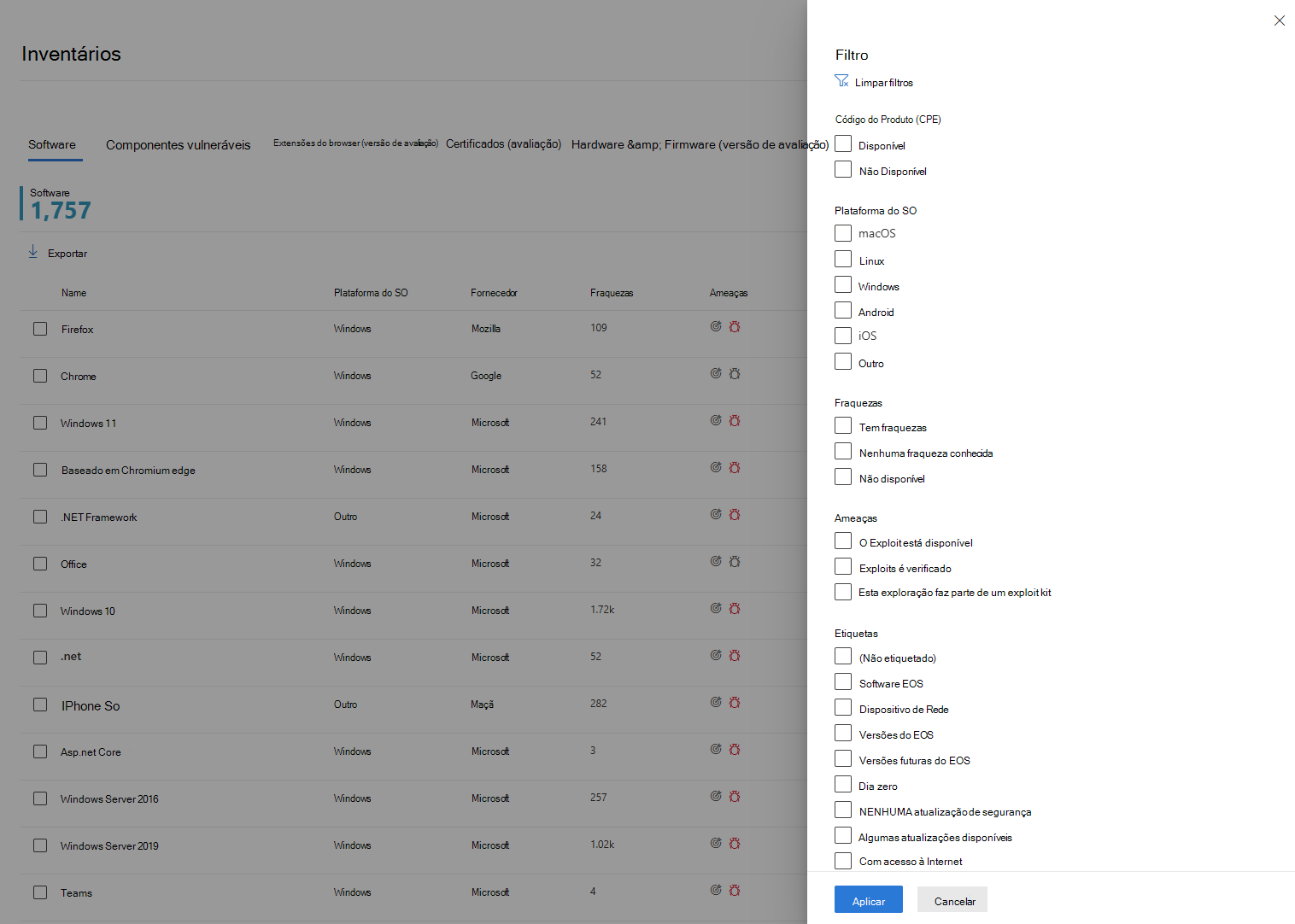
Task: Sort by the Fraquezas column header
Action: tap(612, 293)
